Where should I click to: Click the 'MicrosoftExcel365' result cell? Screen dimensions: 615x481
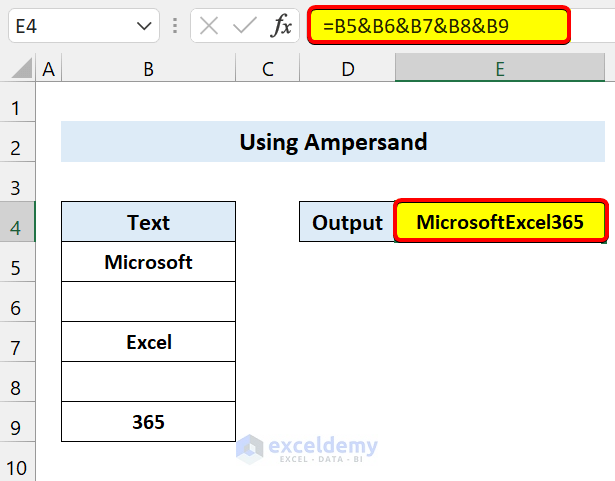click(x=500, y=221)
